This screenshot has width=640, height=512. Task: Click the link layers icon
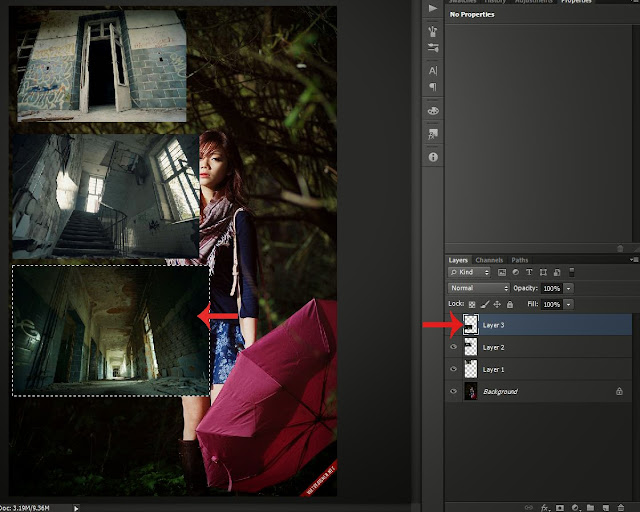[x=529, y=508]
